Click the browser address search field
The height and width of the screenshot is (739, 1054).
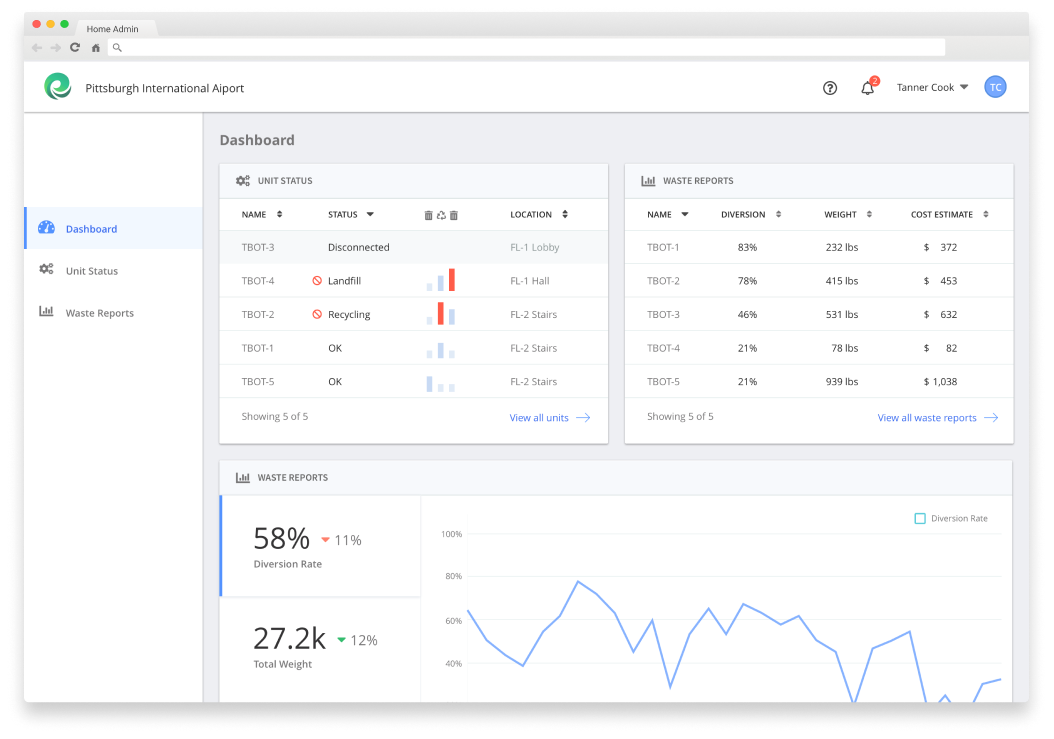pos(526,48)
